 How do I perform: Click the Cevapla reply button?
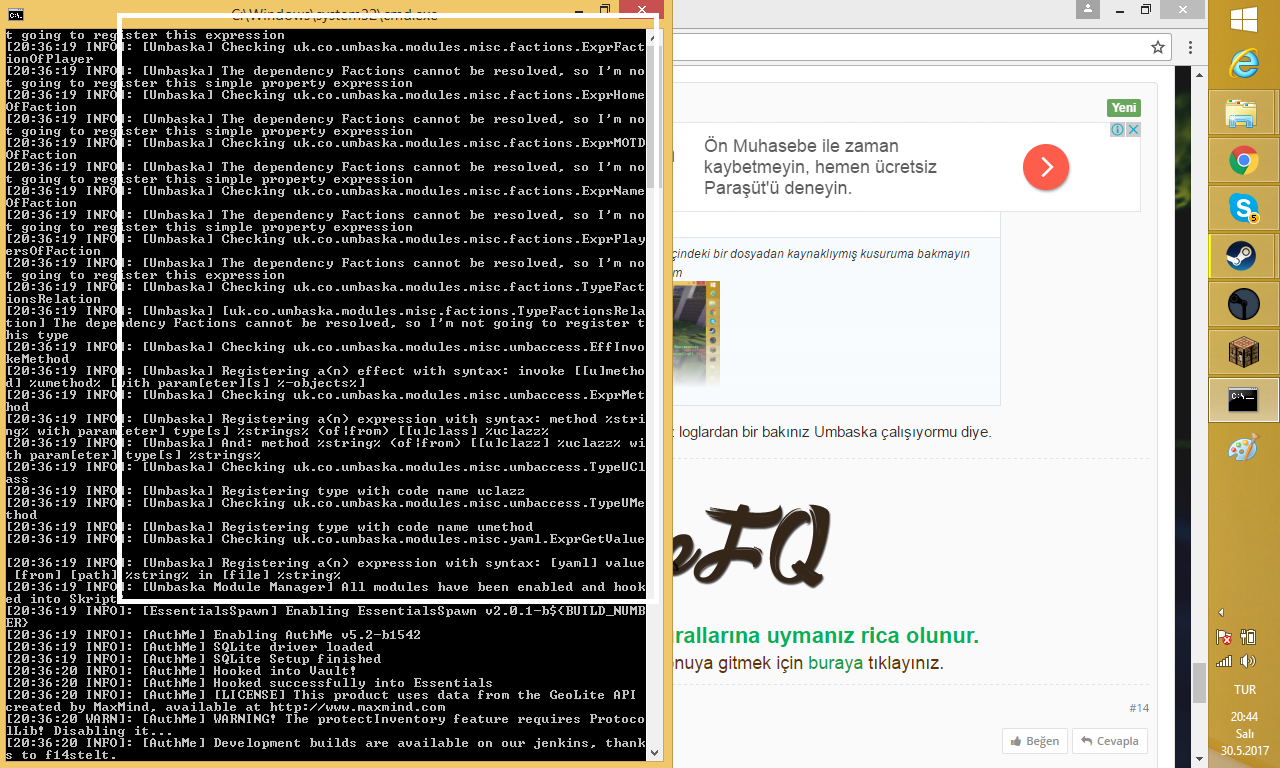1110,741
